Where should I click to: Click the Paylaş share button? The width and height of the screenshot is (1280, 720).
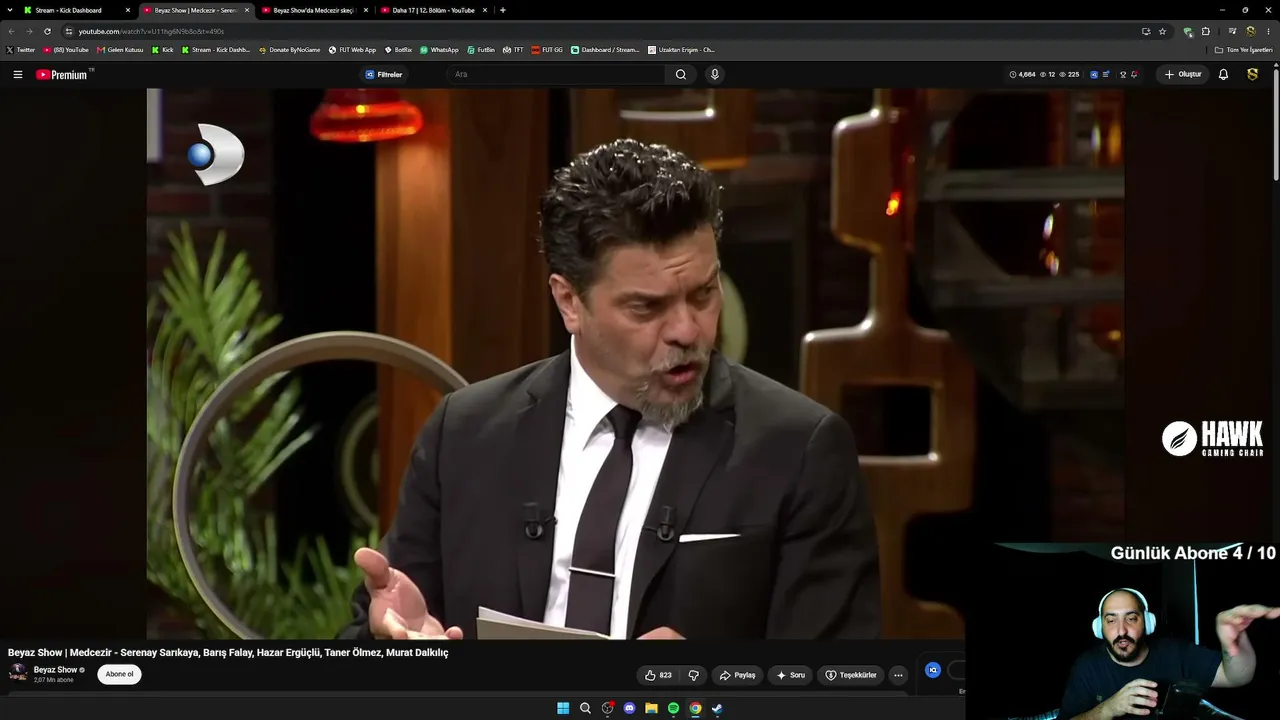coord(737,675)
